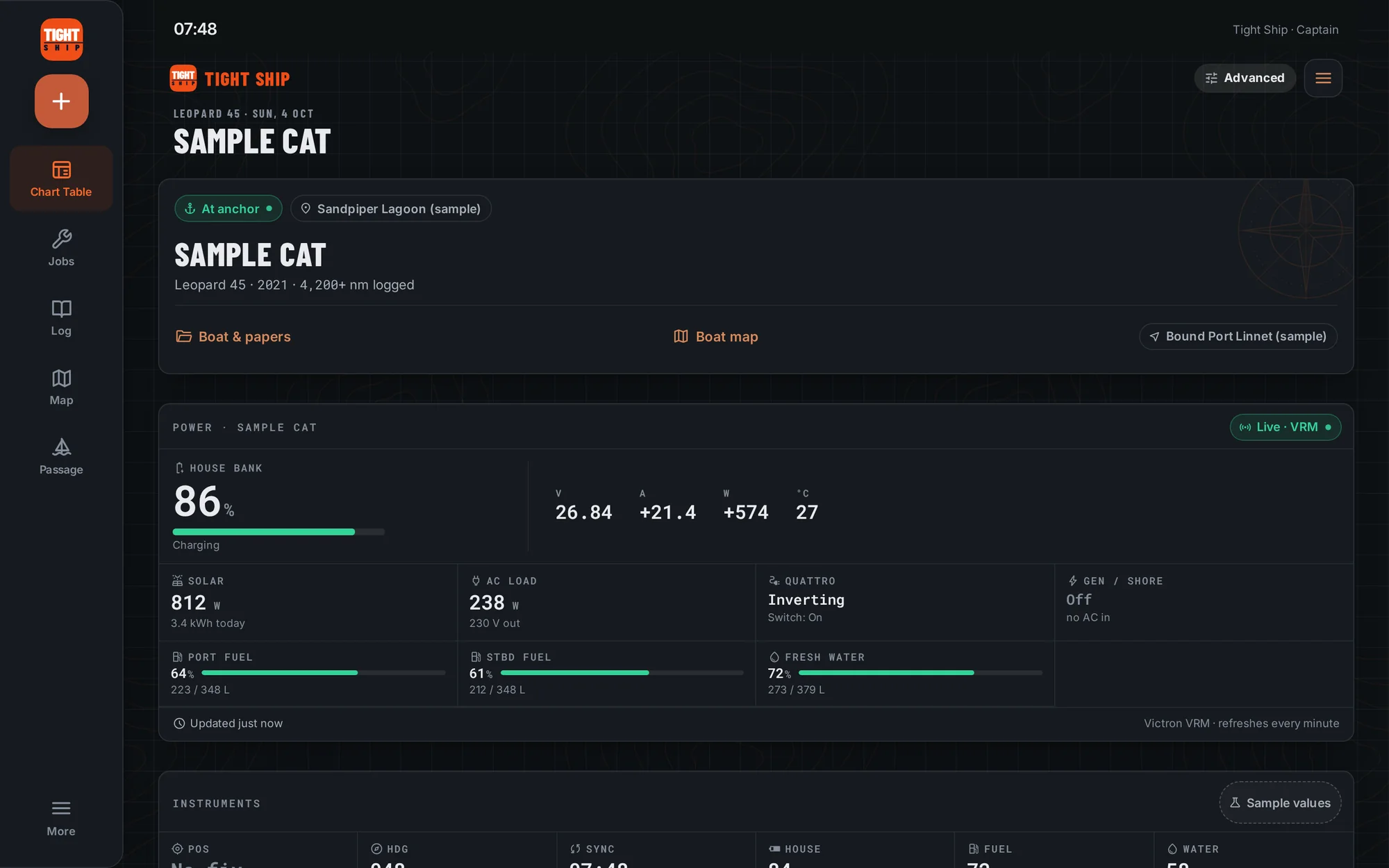1389x868 pixels.
Task: Click Bound Port Linnet (sample) destination button
Action: [1238, 336]
